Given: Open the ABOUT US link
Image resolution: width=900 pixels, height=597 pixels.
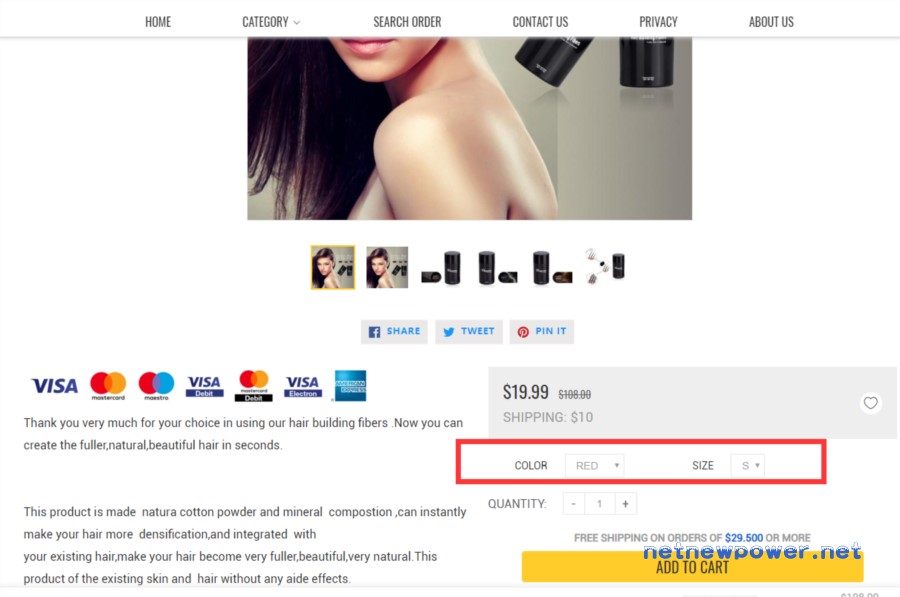Looking at the screenshot, I should click(771, 22).
